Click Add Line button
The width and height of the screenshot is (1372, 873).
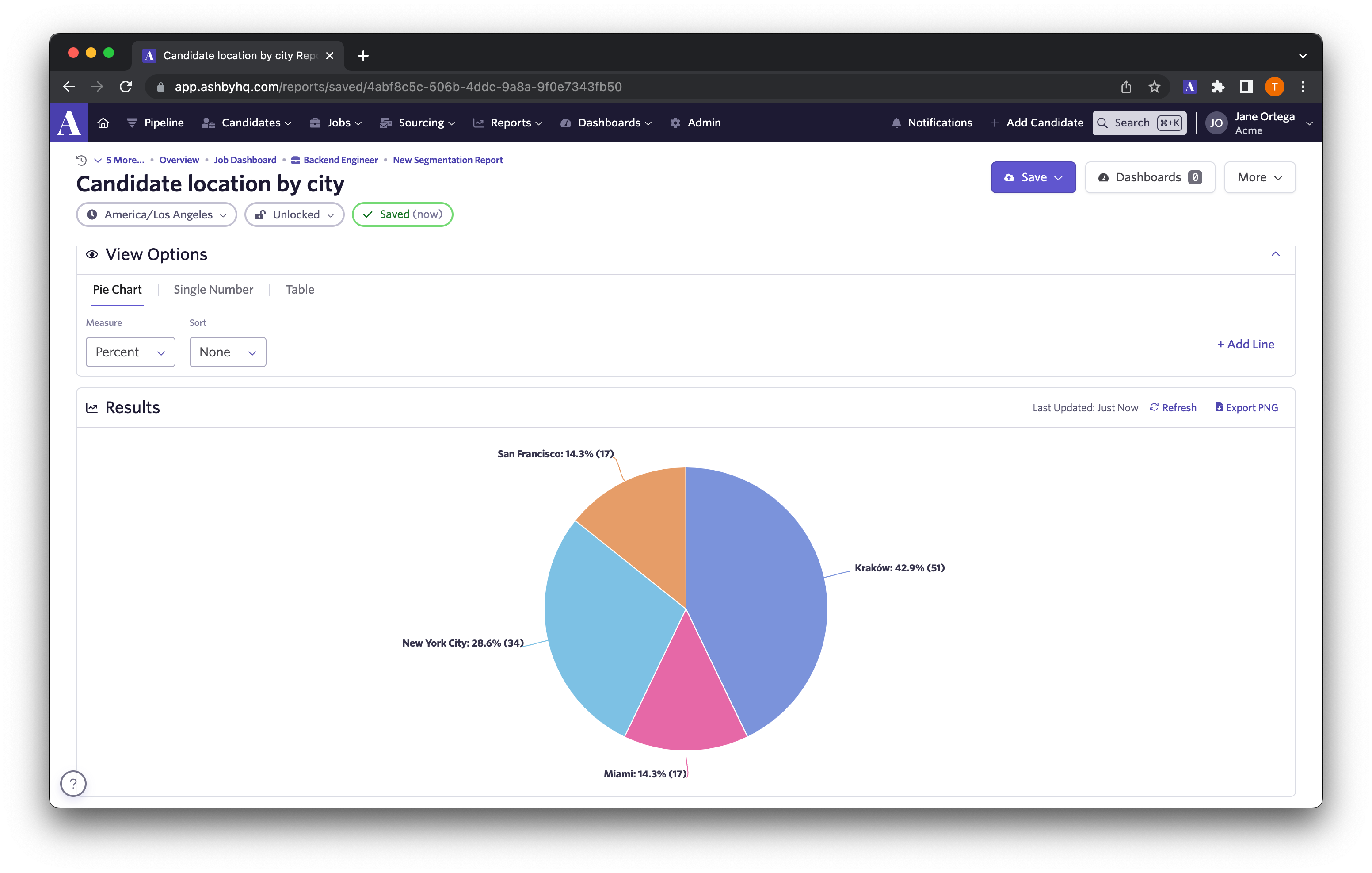pos(1245,344)
